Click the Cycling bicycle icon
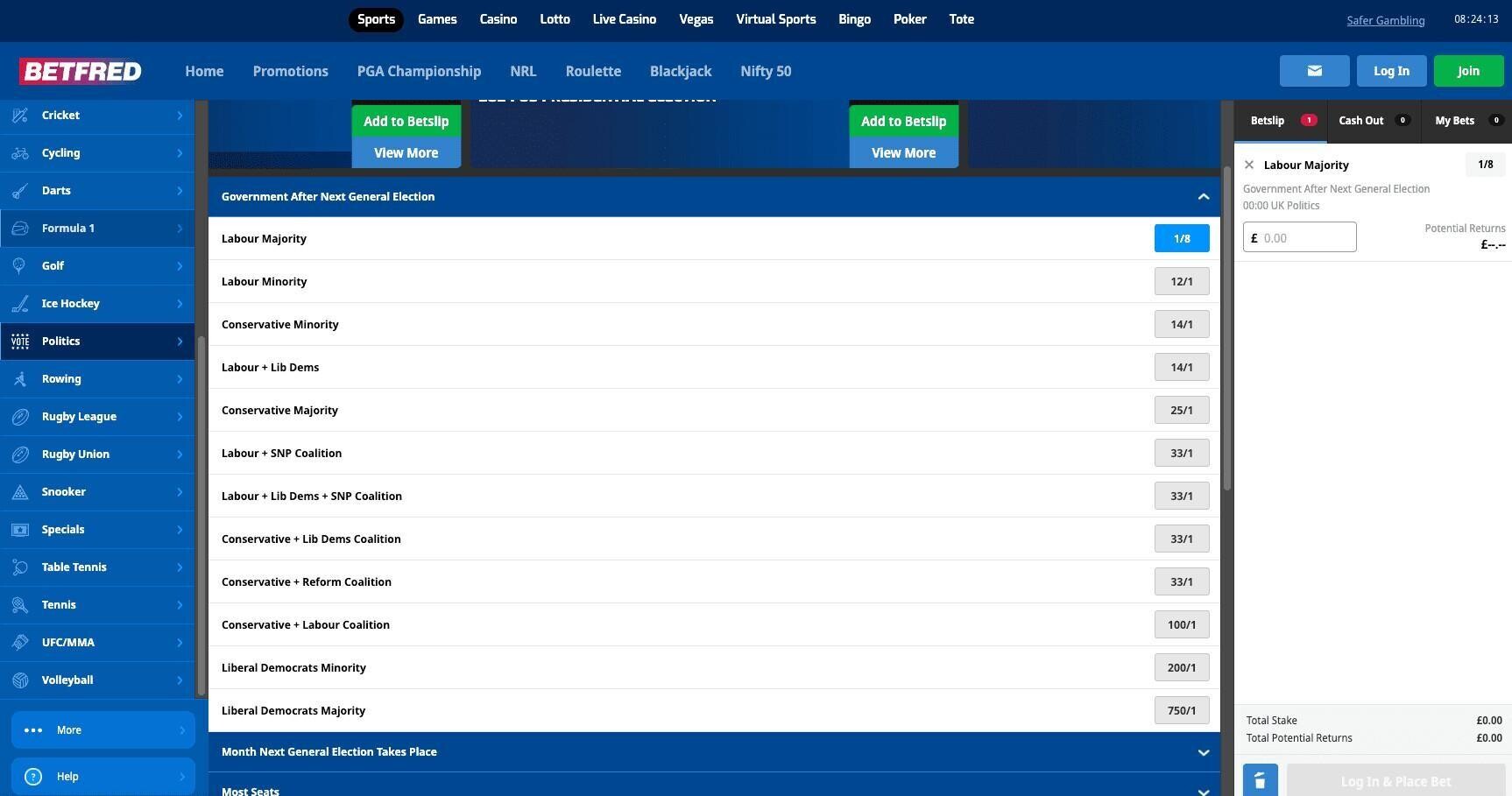1512x796 pixels. 20,152
